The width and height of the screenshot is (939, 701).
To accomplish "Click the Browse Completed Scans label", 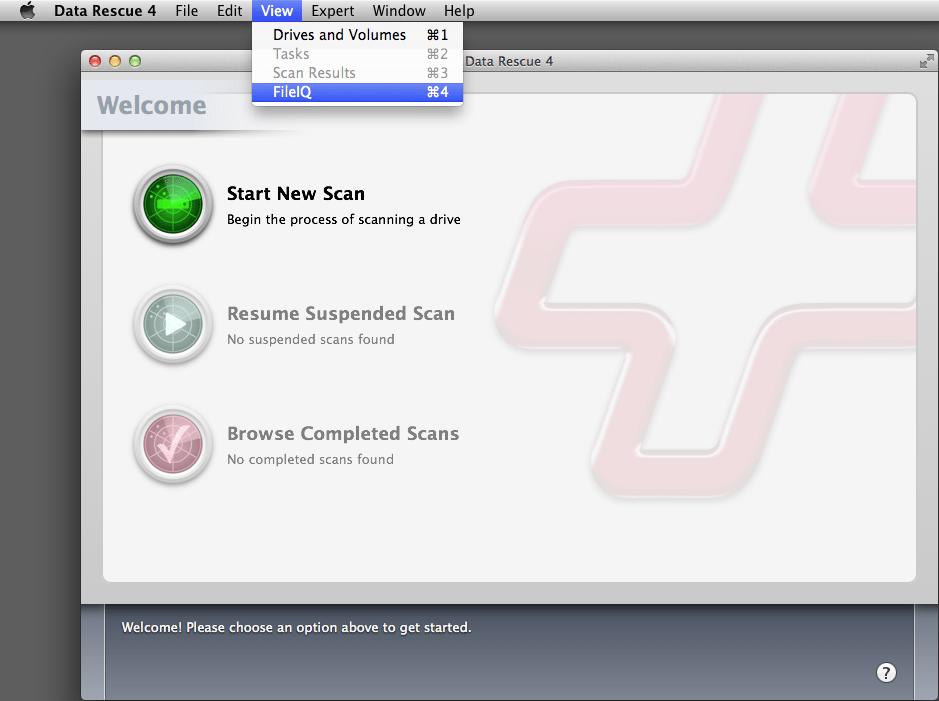I will [343, 433].
